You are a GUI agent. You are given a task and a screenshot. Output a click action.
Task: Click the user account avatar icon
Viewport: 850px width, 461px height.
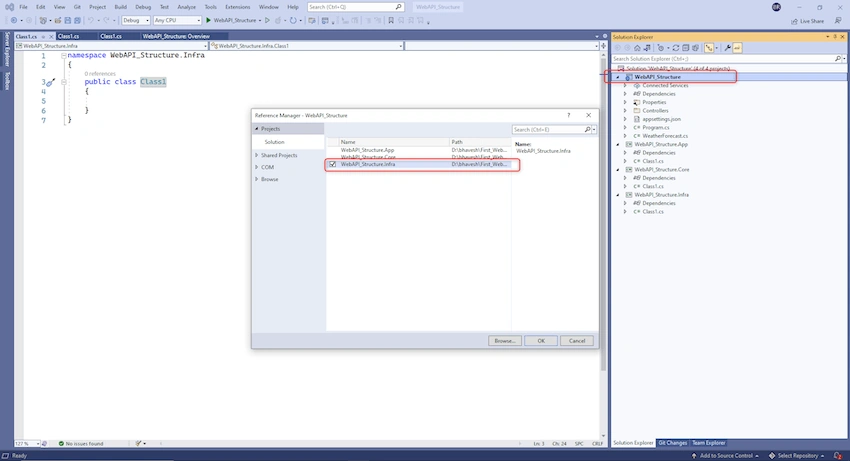click(776, 7)
